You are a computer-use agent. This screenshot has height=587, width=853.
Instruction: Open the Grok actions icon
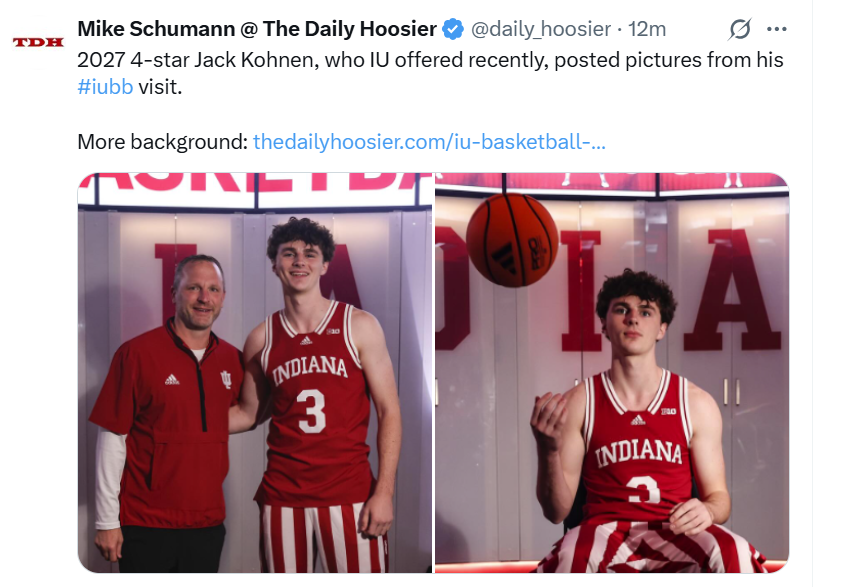pyautogui.click(x=741, y=29)
